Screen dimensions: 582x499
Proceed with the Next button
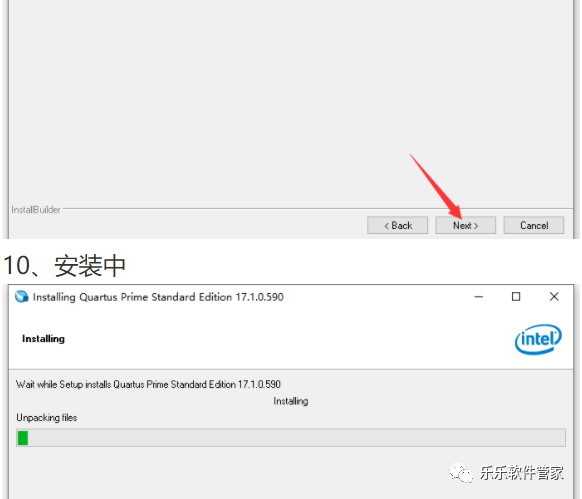tap(465, 225)
